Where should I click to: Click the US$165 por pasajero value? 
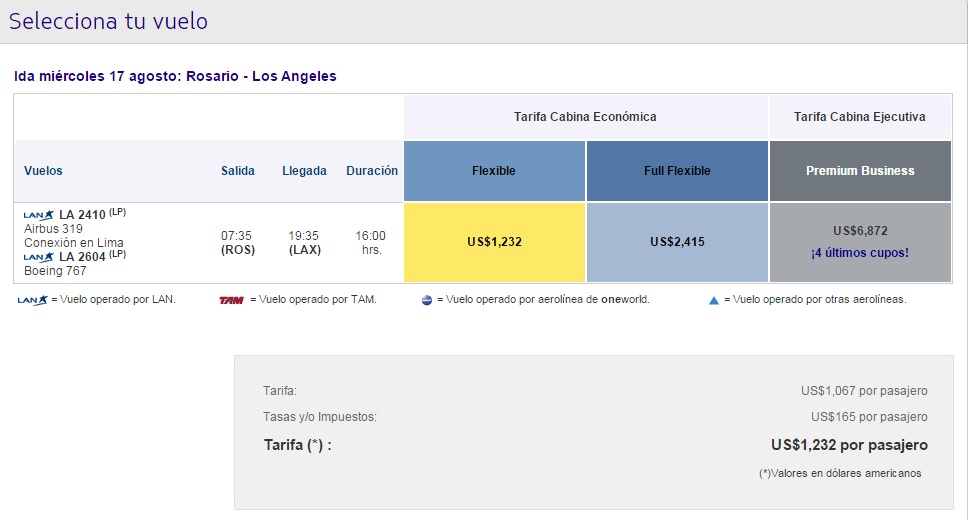pyautogui.click(x=869, y=417)
